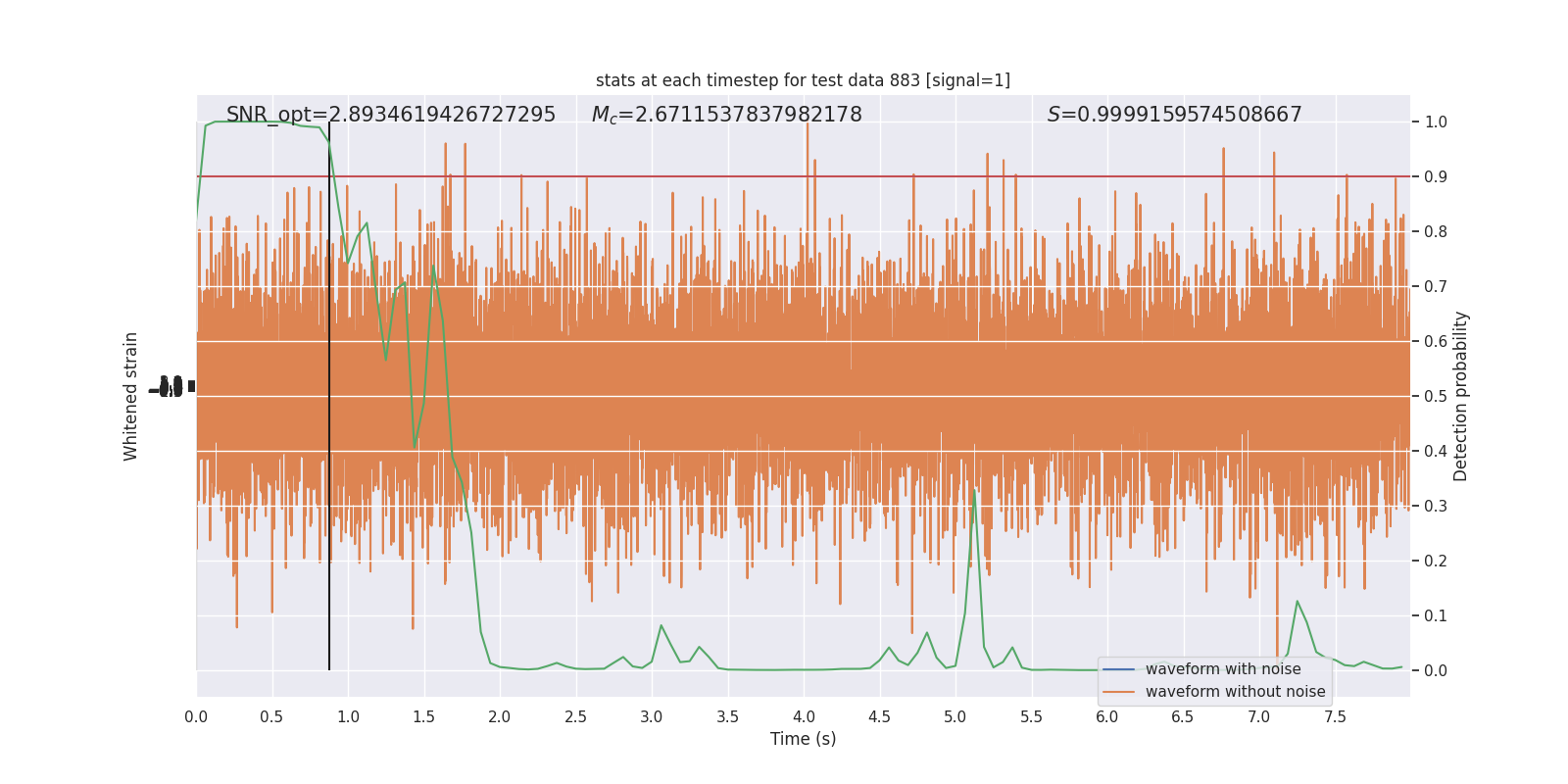Click the 'waveform with noise' legend label
This screenshot has height=784, width=1568.
(x=1223, y=669)
